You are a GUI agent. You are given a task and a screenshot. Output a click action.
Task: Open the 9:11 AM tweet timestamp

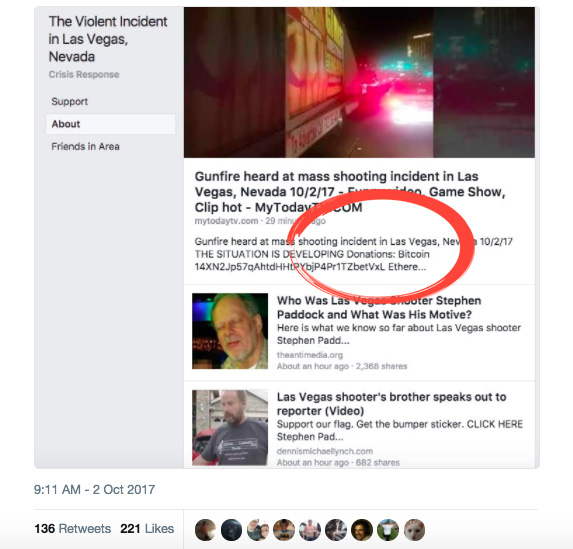coord(94,489)
